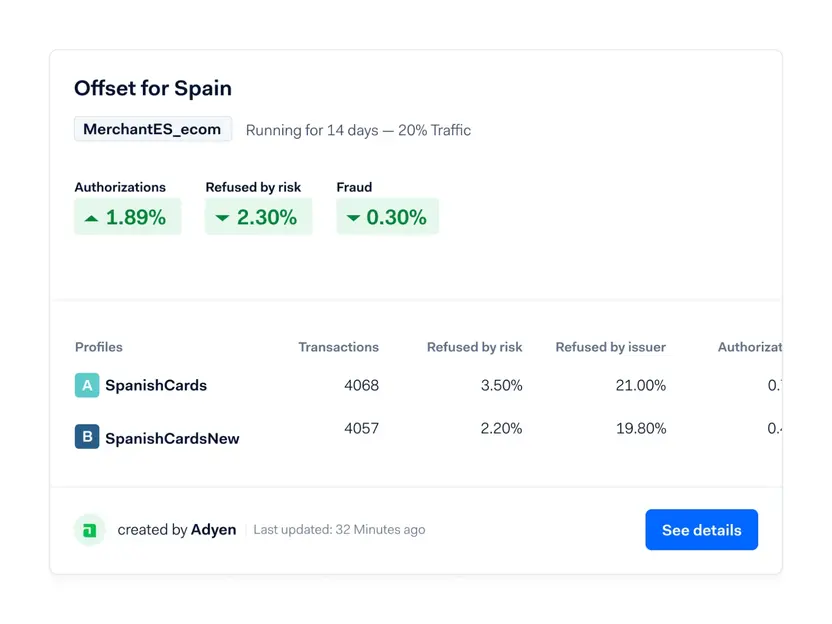Click the Last updated 32 Minutes ago text

pos(339,530)
